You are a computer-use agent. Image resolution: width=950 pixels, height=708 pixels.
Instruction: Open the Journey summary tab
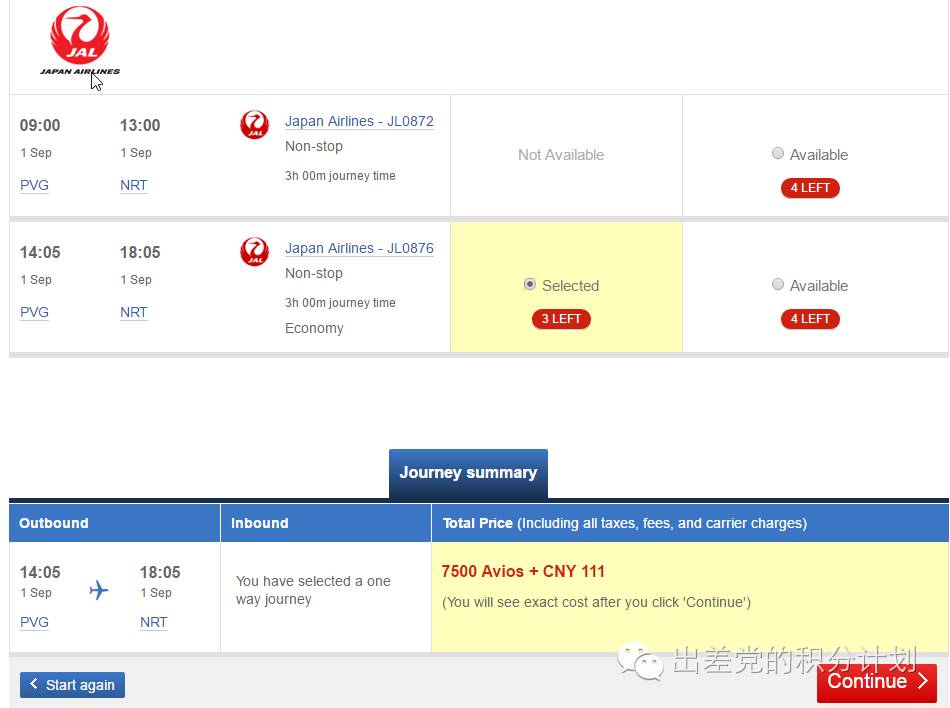(468, 473)
